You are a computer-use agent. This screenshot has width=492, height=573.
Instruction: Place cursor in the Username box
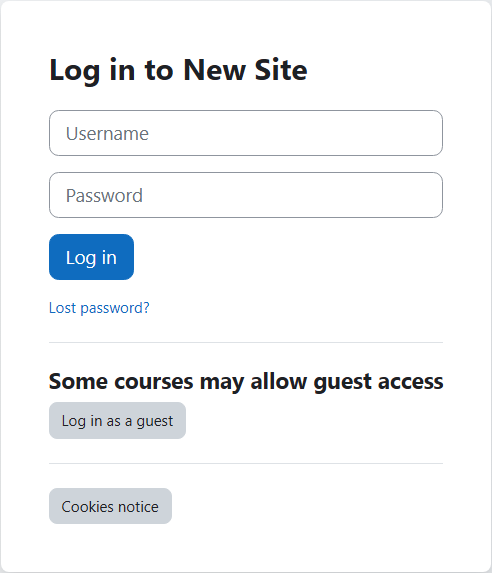tap(246, 133)
